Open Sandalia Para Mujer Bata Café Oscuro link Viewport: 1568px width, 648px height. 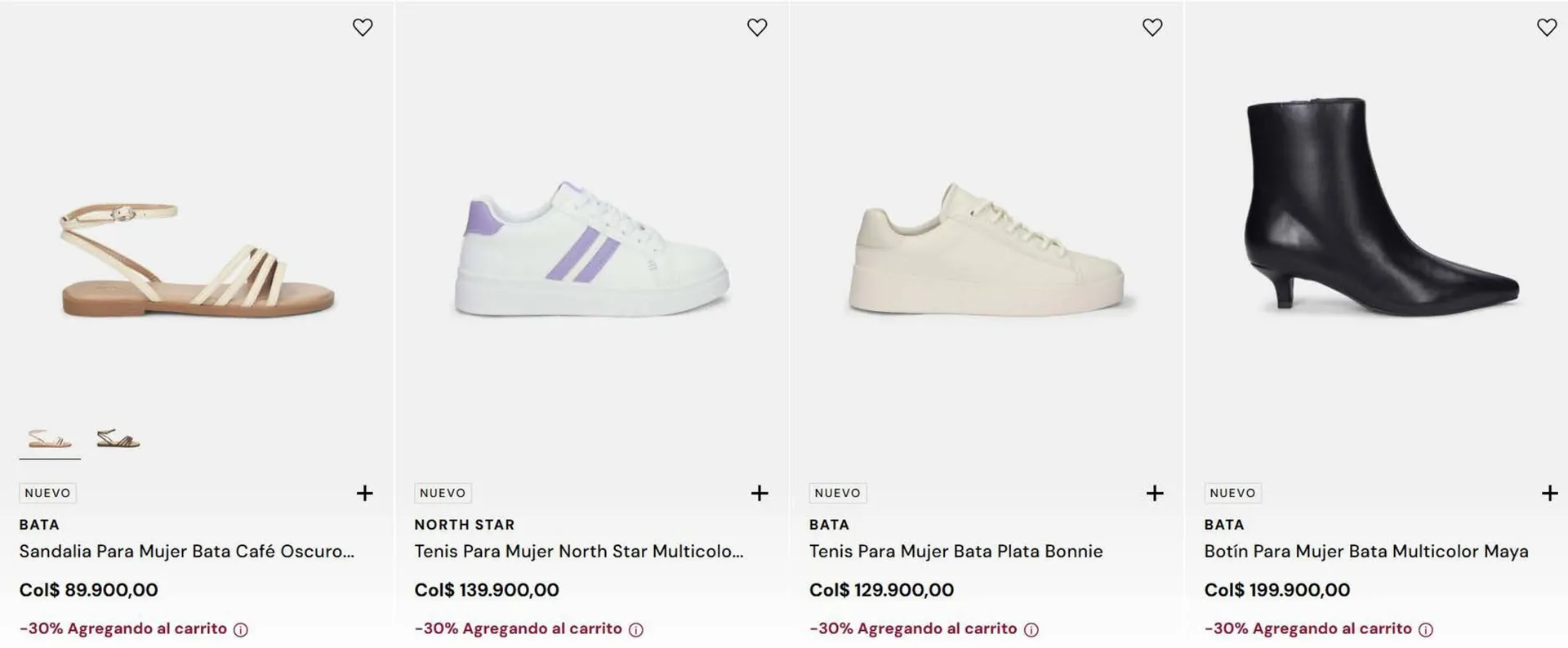coord(187,552)
